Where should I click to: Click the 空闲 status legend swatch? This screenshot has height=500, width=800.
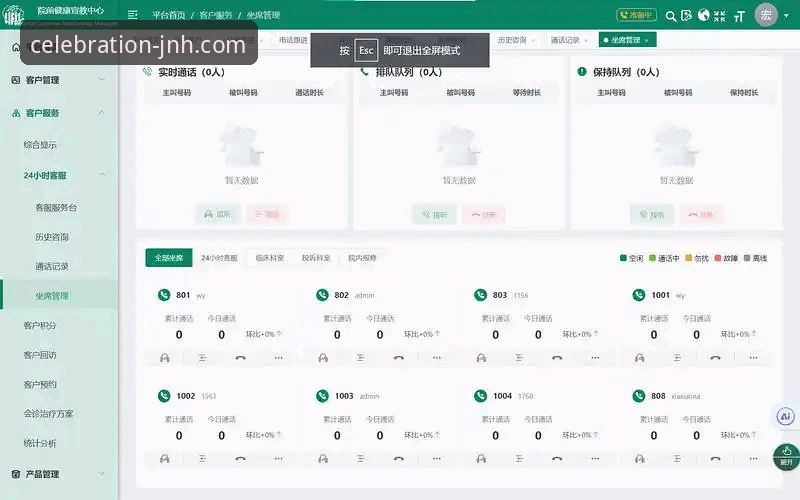623,258
